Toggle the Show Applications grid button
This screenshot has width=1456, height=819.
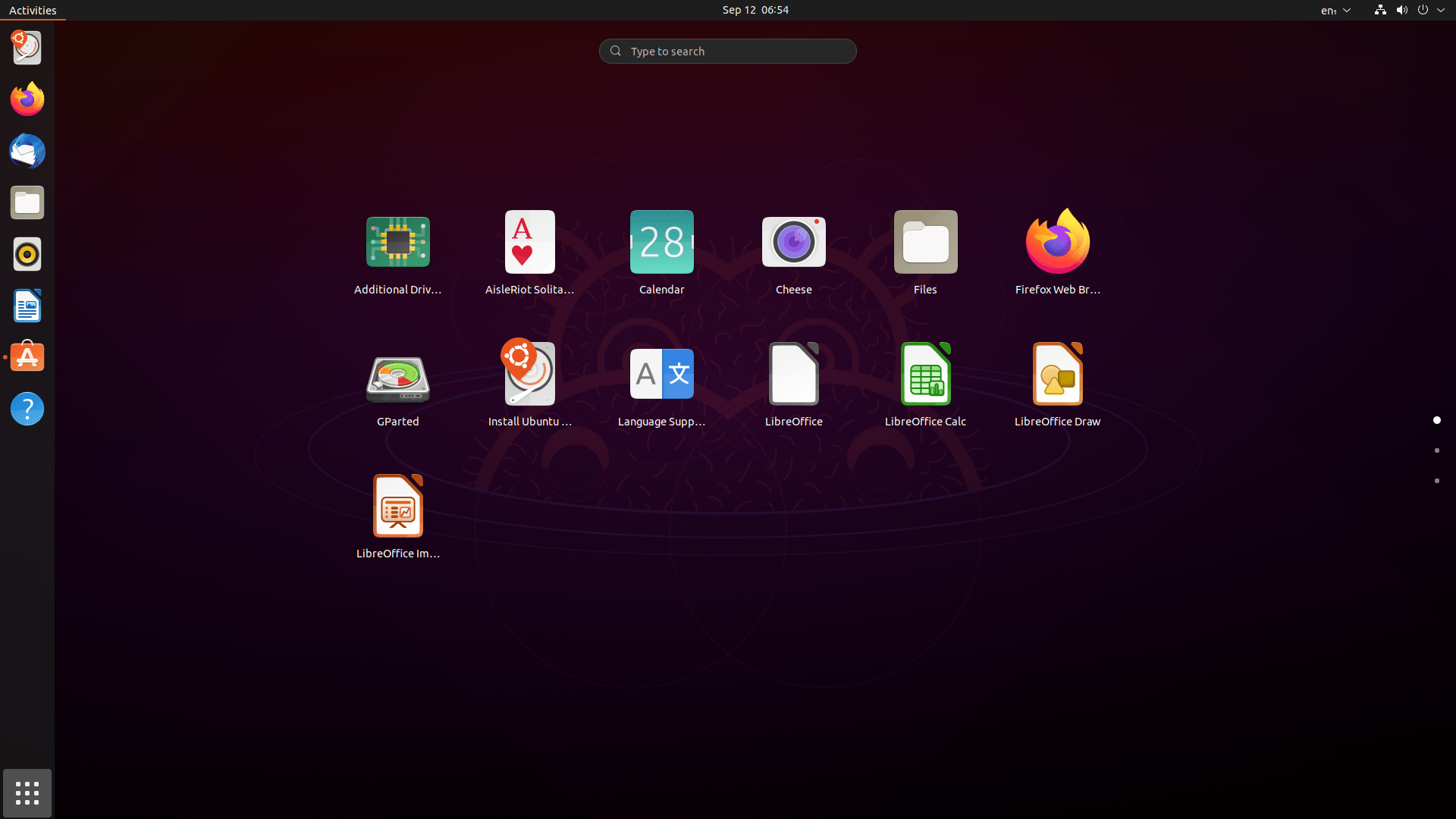coord(27,793)
